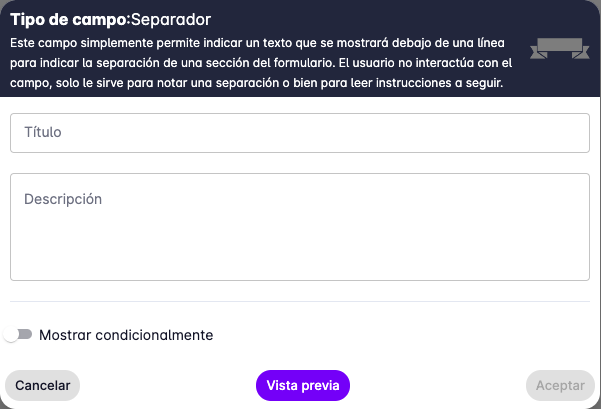Focus the Título input field
601x409 pixels.
tap(300, 133)
